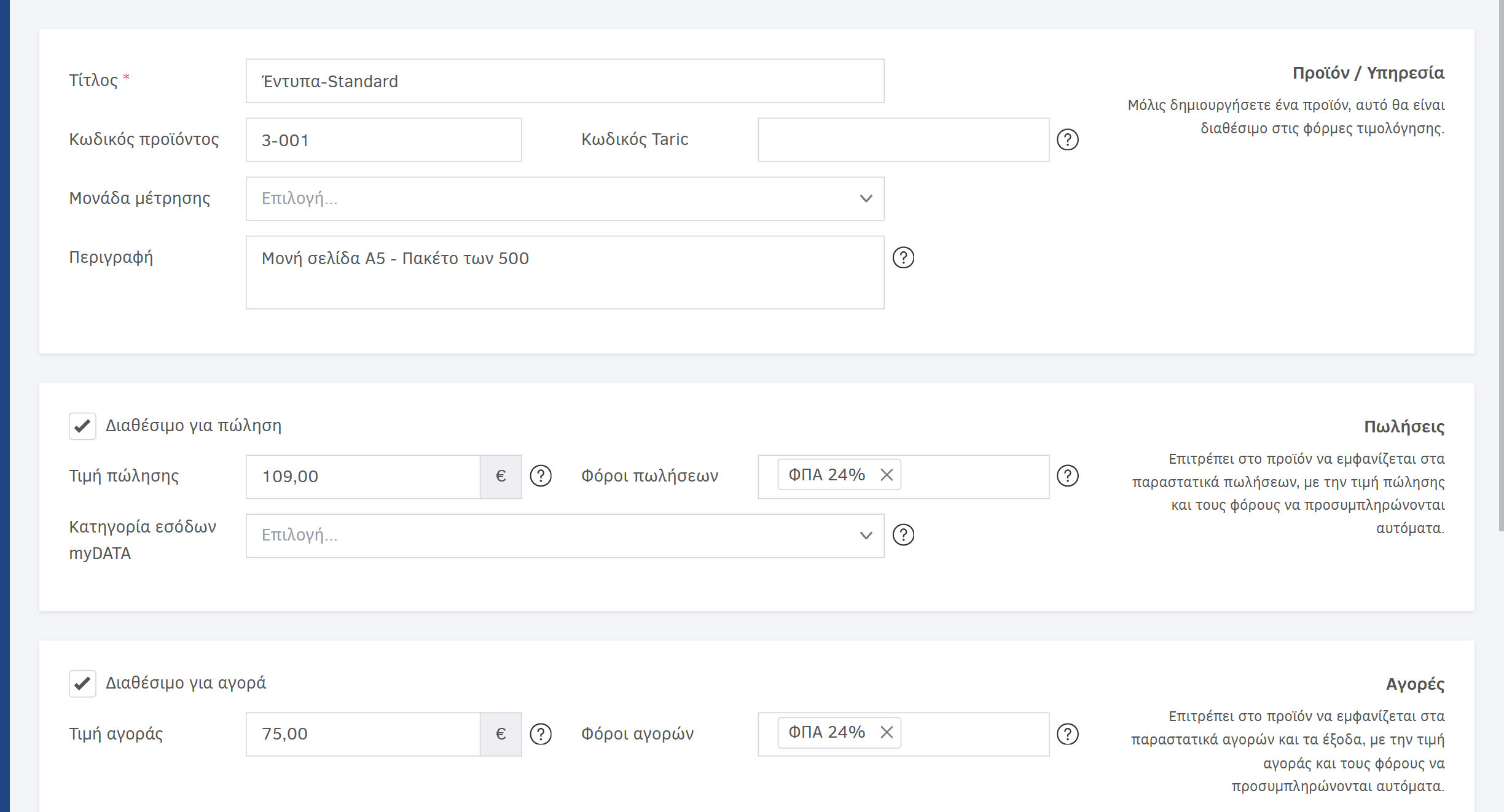Remove ΦΠΑ 24% tag from purchase taxes

click(x=886, y=732)
